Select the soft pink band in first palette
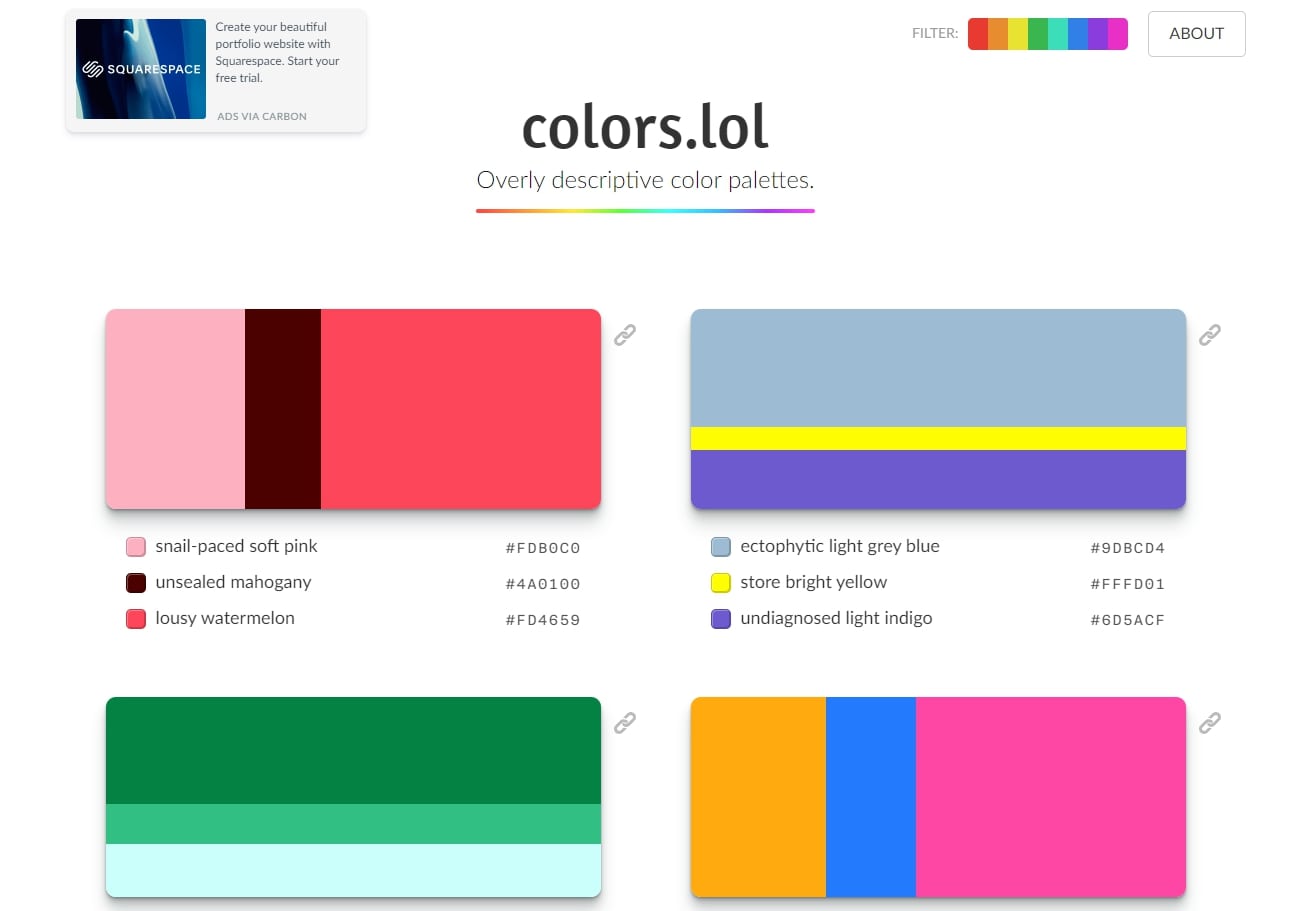 pyautogui.click(x=175, y=409)
